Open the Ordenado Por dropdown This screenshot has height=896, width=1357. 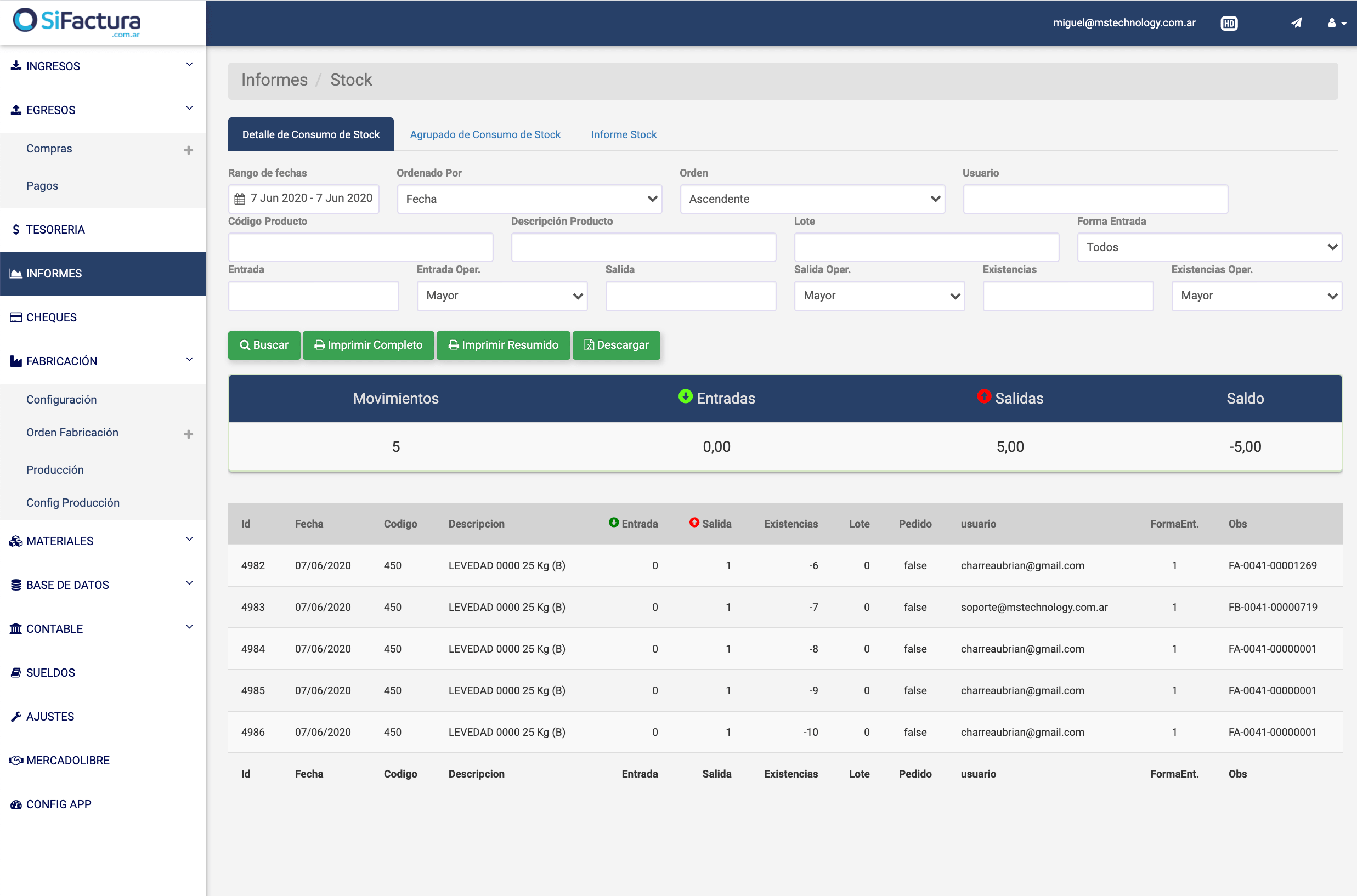coord(529,199)
